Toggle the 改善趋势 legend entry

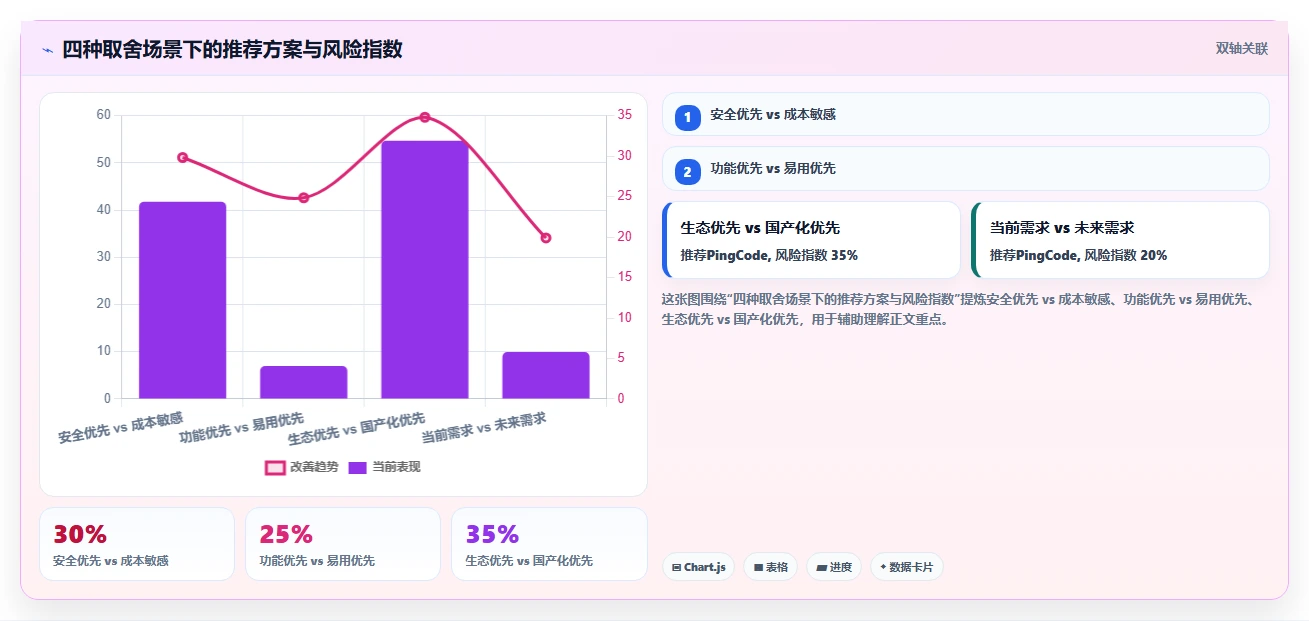tap(301, 467)
